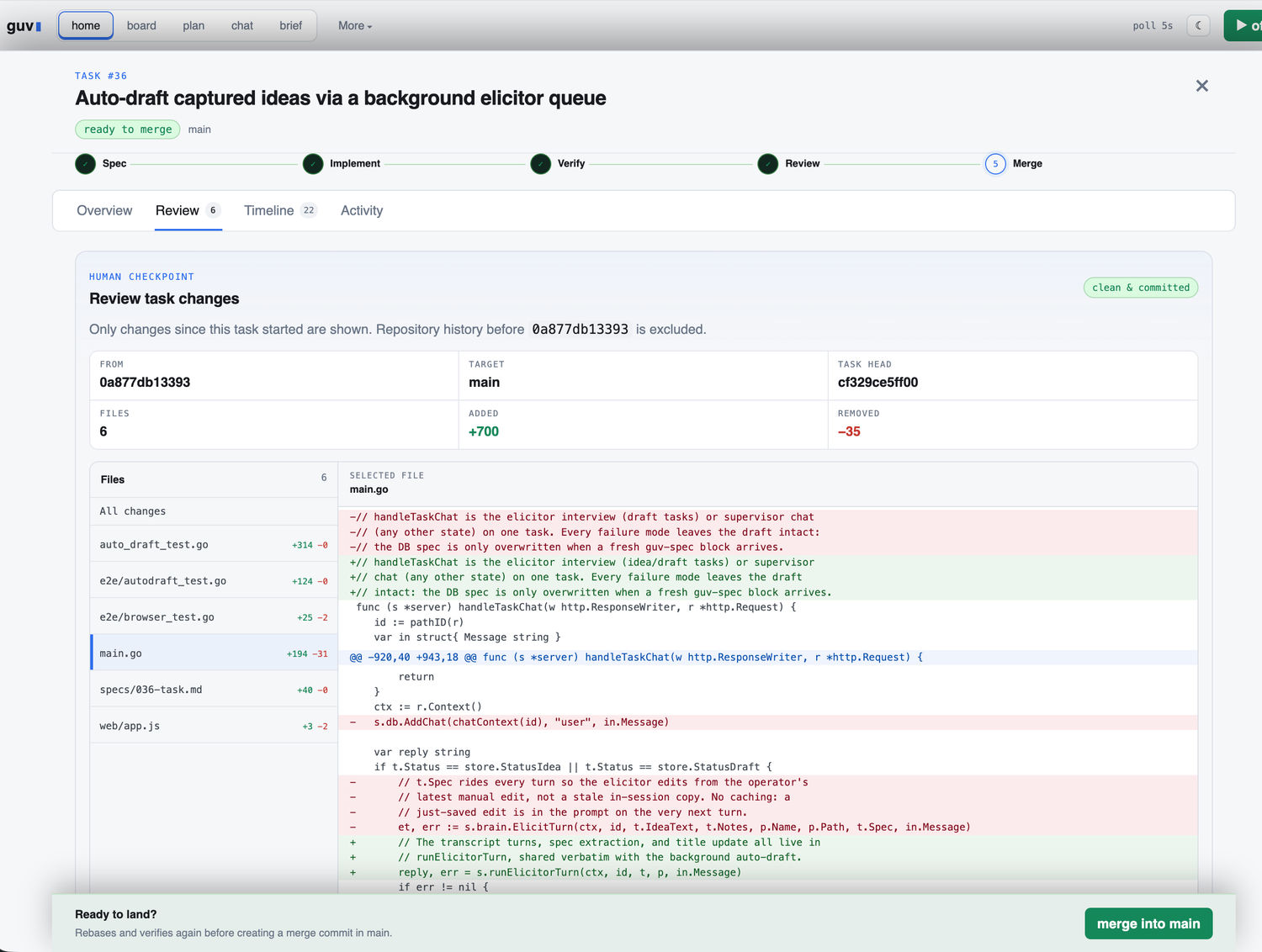Open the chat tab
Image resolution: width=1262 pixels, height=952 pixels.
(x=242, y=25)
